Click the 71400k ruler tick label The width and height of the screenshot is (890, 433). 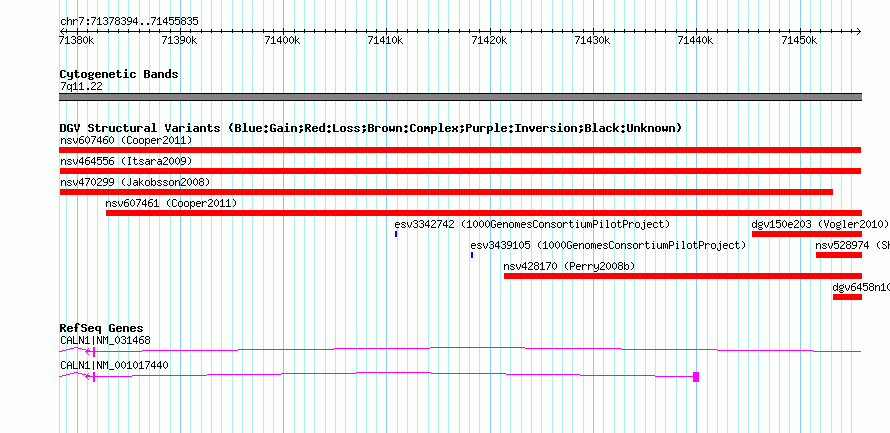click(x=283, y=40)
